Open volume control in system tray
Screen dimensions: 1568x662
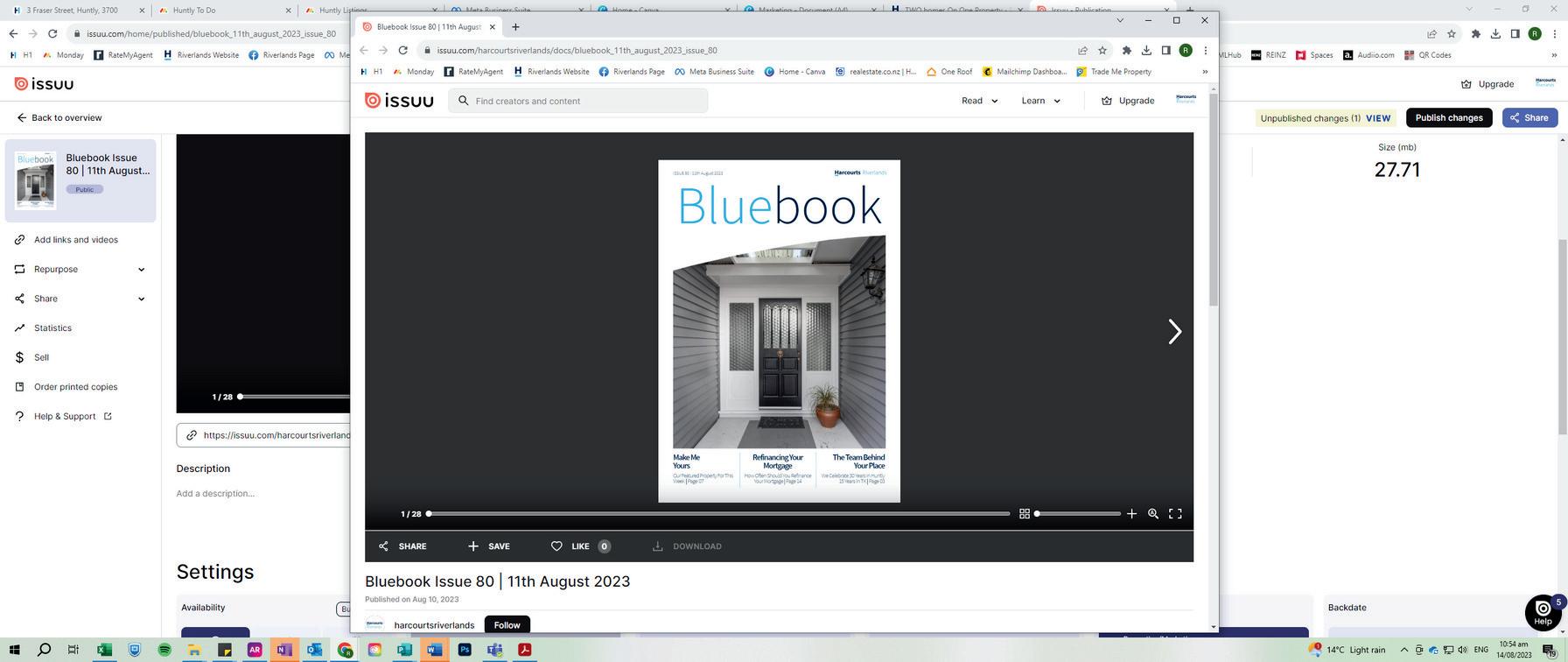(x=1462, y=650)
